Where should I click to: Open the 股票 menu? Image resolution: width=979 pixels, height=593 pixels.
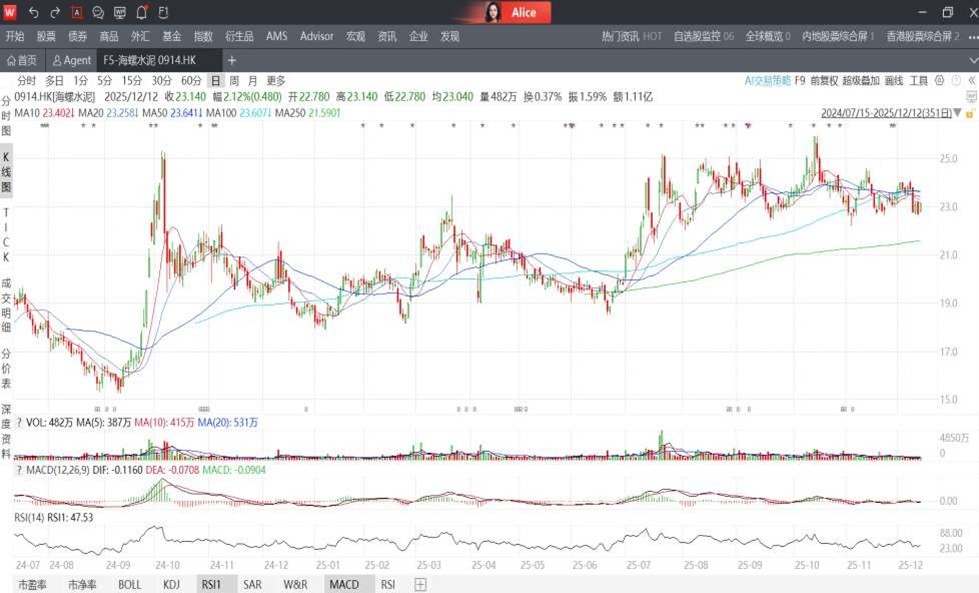46,36
